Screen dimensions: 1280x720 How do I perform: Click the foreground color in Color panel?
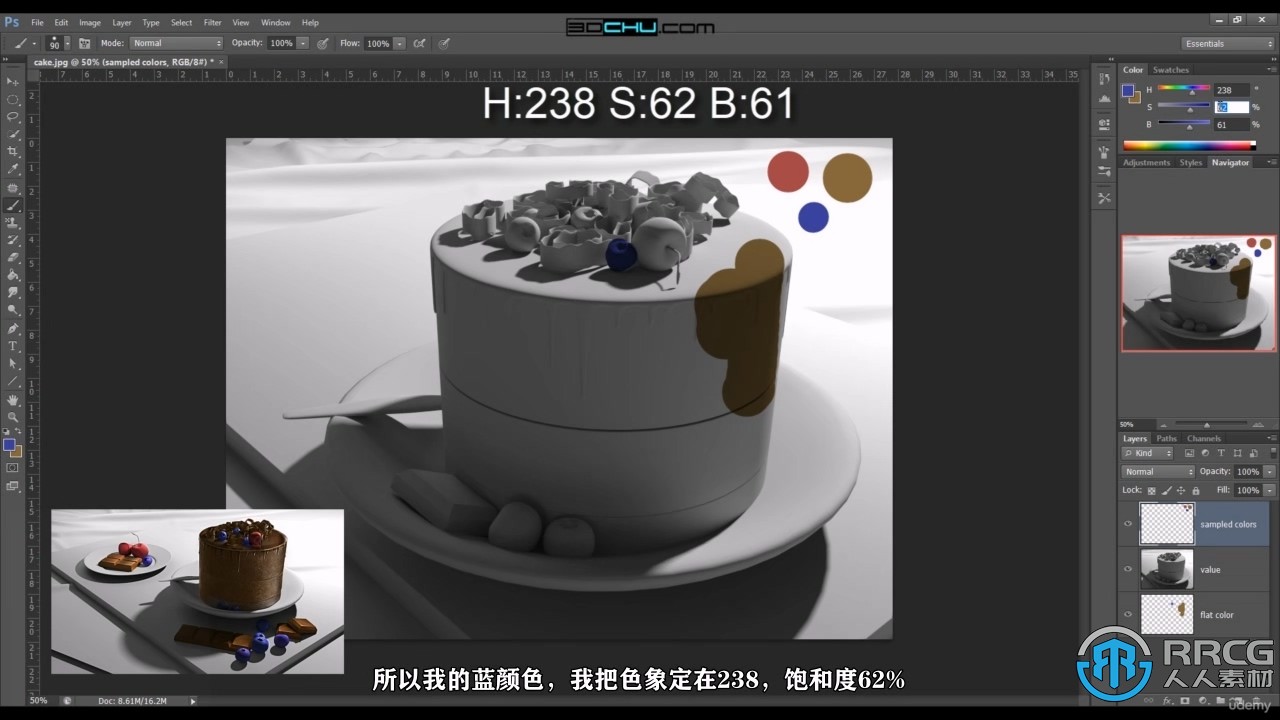(x=1128, y=90)
